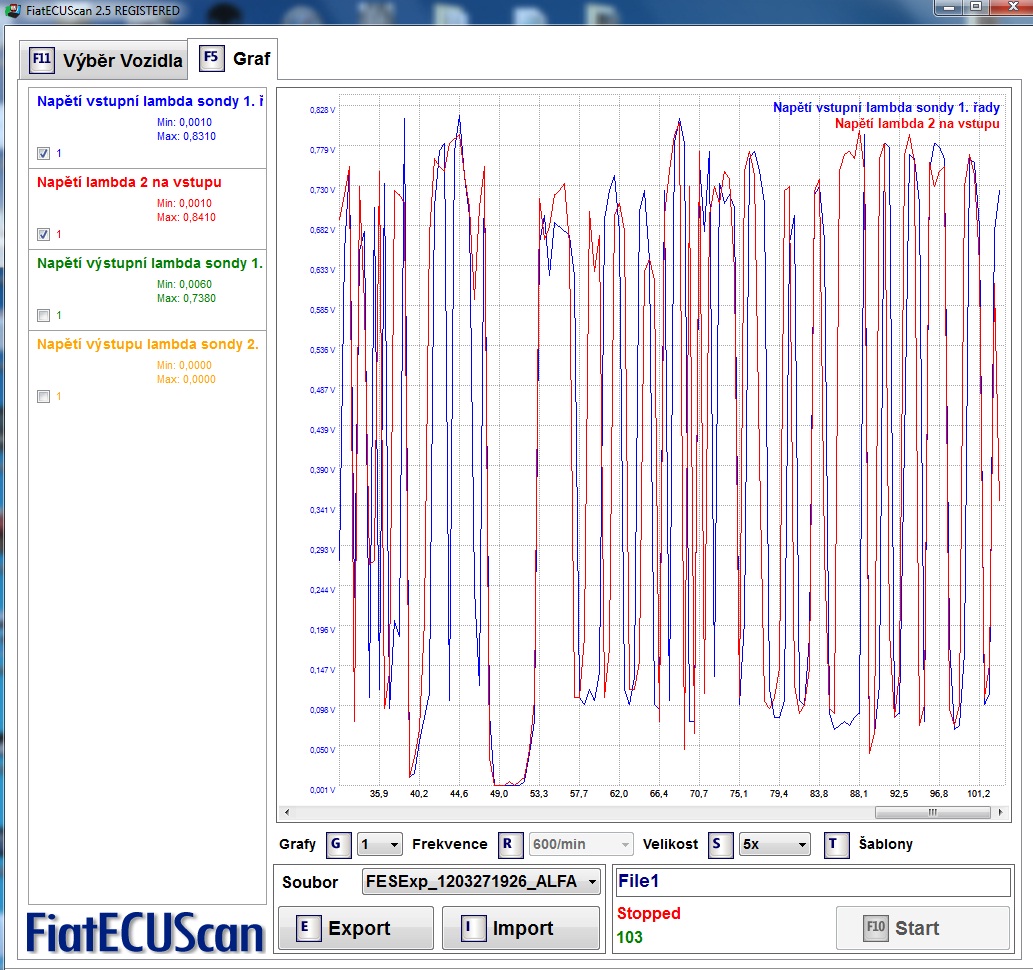Click the F11 key icon for Výběr Vozidla
This screenshot has height=970, width=1033.
[x=42, y=59]
